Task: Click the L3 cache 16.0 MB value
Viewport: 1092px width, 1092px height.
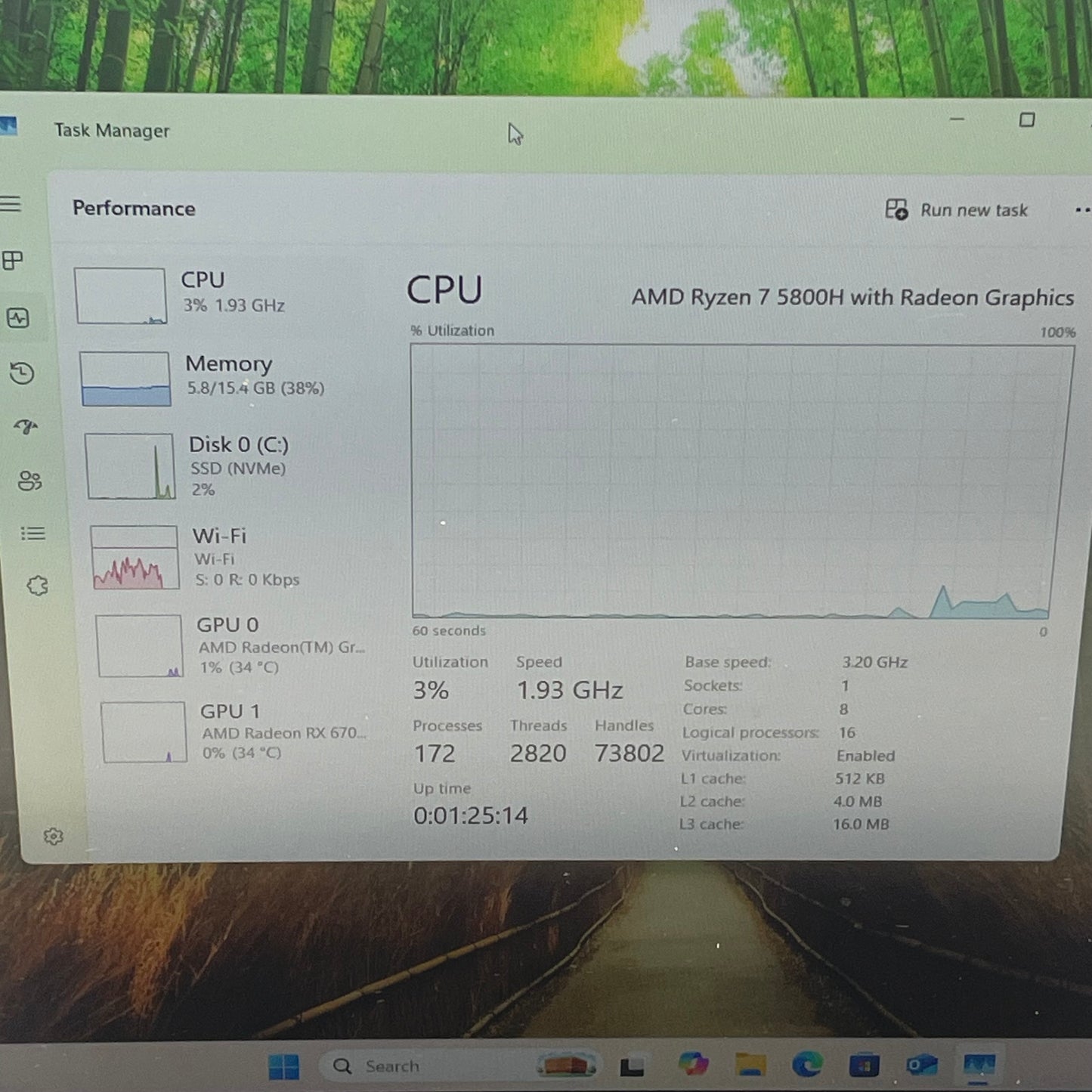Action: pyautogui.click(x=861, y=824)
